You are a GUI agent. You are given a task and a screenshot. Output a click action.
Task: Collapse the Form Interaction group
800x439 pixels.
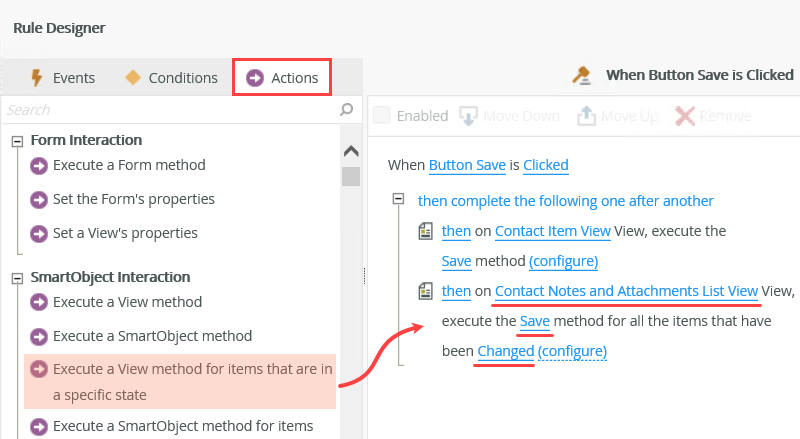(17, 141)
